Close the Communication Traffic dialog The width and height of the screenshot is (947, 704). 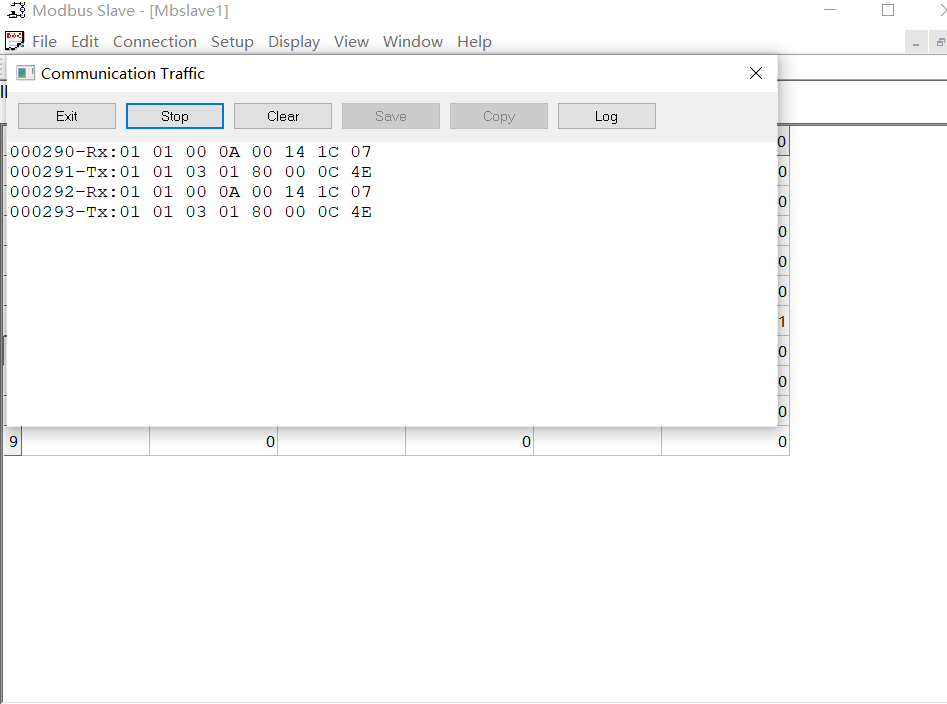coord(755,73)
